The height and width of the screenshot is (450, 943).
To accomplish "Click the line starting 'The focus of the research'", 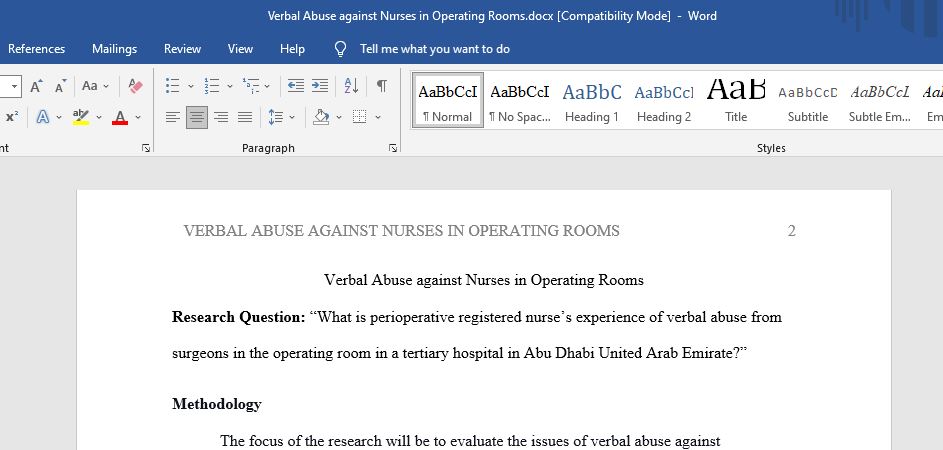I will [x=470, y=441].
